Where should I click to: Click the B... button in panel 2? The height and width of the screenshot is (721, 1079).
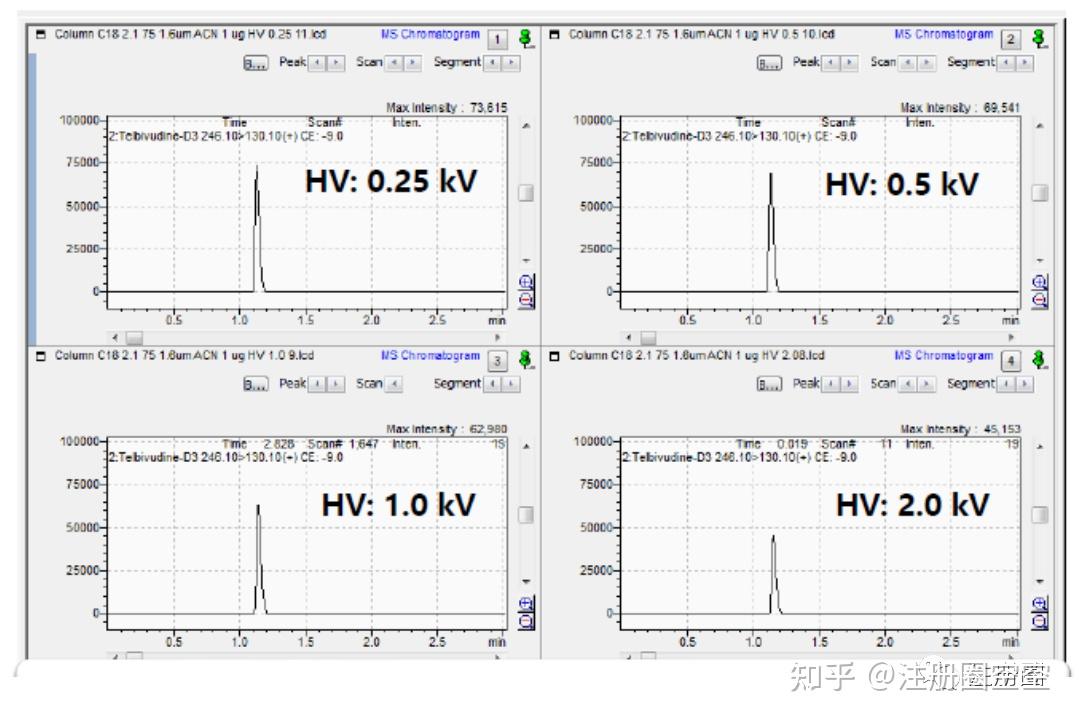point(769,64)
